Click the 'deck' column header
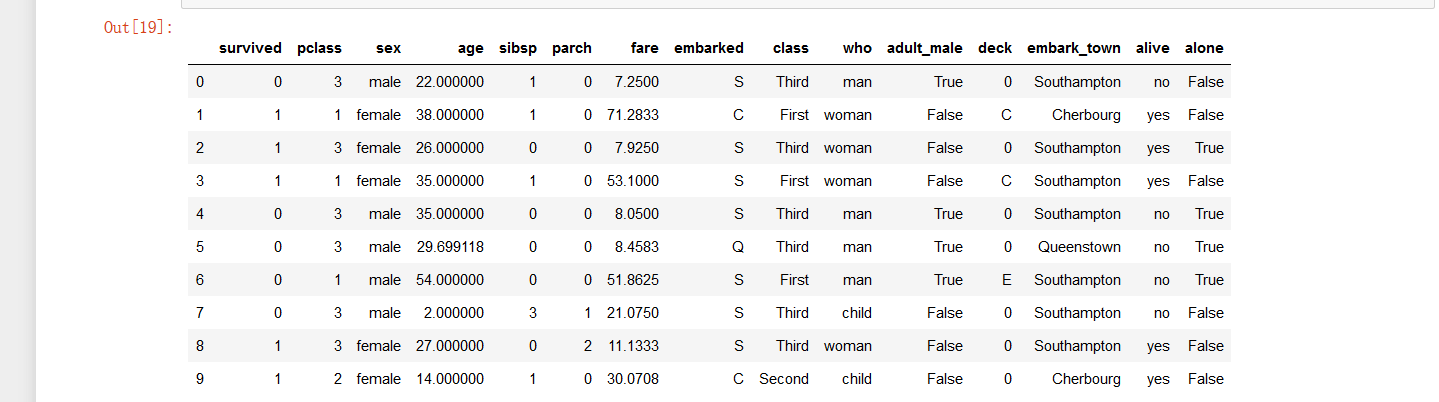Viewport: 1439px width, 402px height. tap(995, 48)
